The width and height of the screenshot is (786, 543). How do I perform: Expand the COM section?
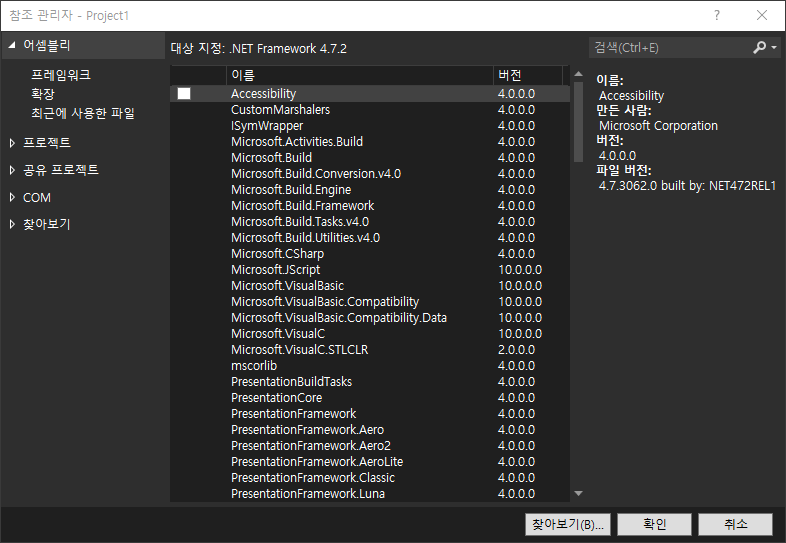(x=12, y=198)
